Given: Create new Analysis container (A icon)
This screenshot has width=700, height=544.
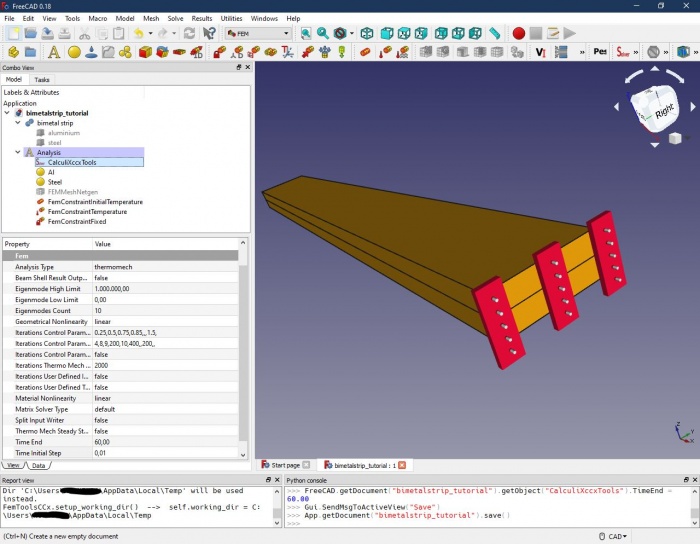Looking at the screenshot, I should [x=54, y=52].
